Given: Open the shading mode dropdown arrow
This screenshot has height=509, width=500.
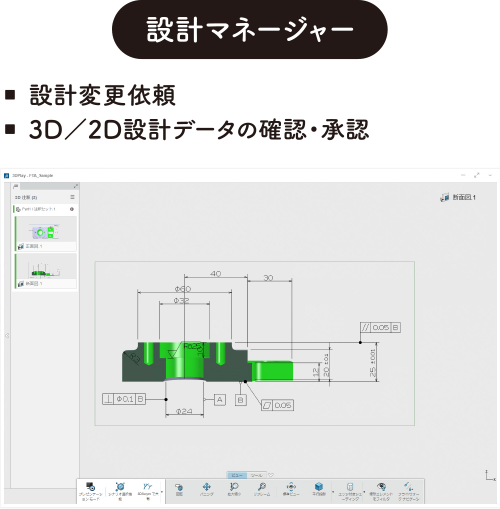Looking at the screenshot, I should pos(364,492).
